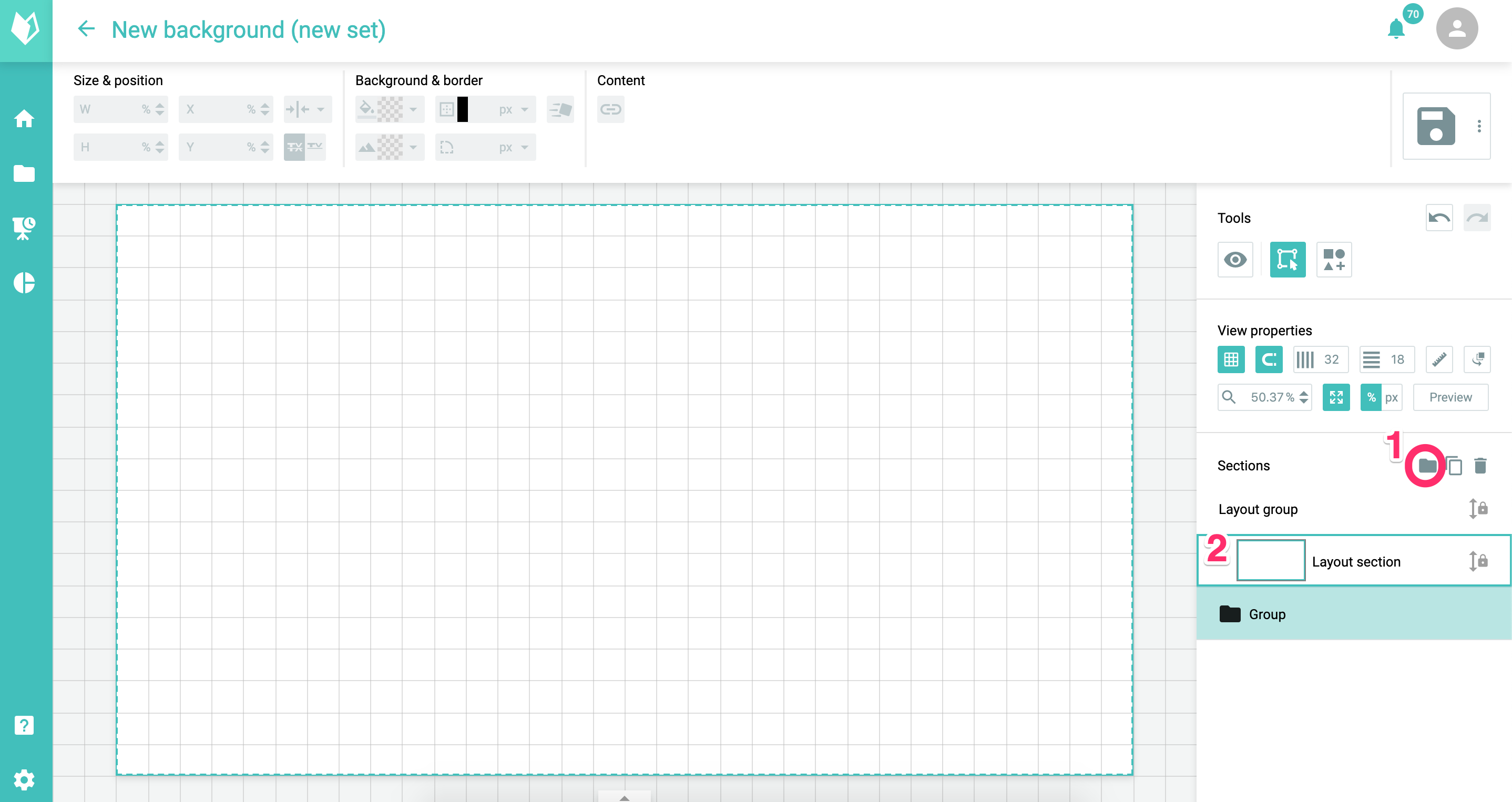Toggle the TX TV text-size switch
Screen dimensions: 1512x802
coord(304,147)
